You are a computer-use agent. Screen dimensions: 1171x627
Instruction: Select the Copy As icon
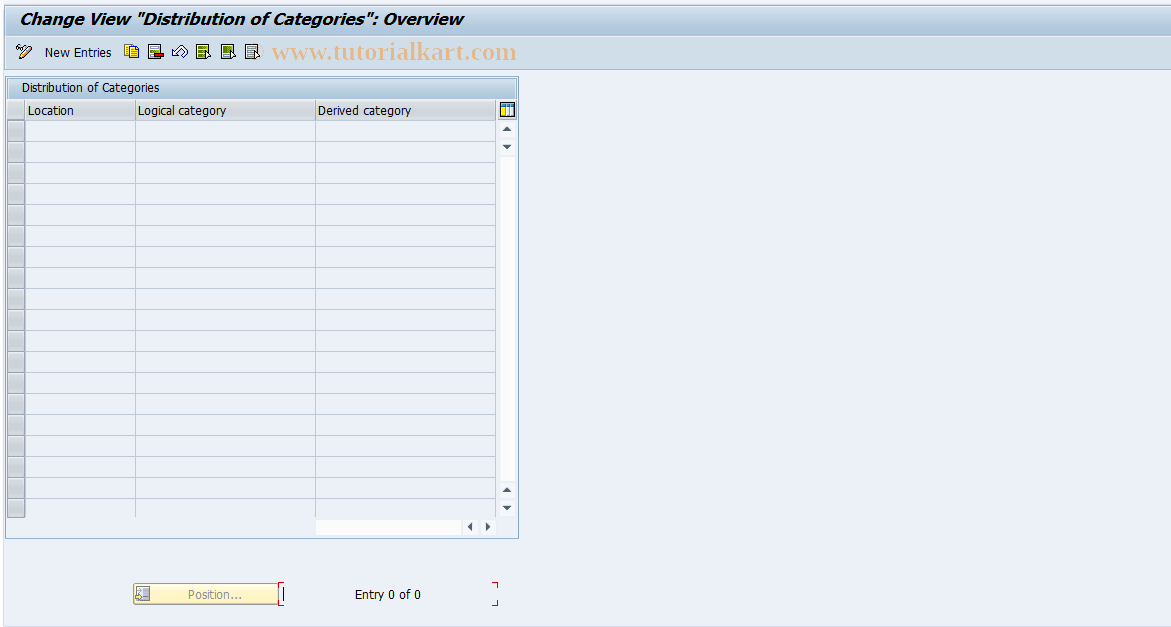(131, 51)
